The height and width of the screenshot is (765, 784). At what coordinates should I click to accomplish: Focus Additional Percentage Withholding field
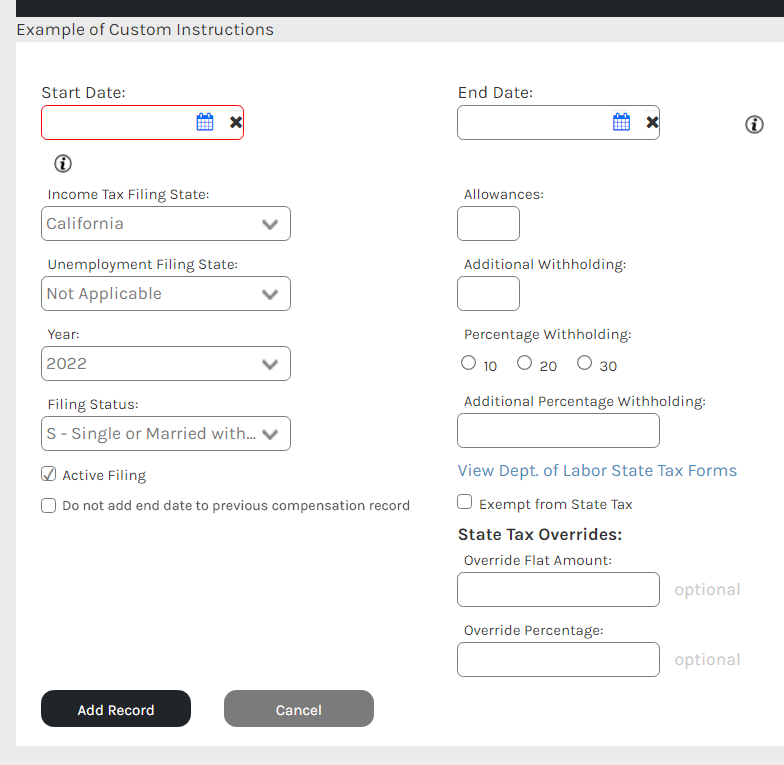pyautogui.click(x=558, y=430)
